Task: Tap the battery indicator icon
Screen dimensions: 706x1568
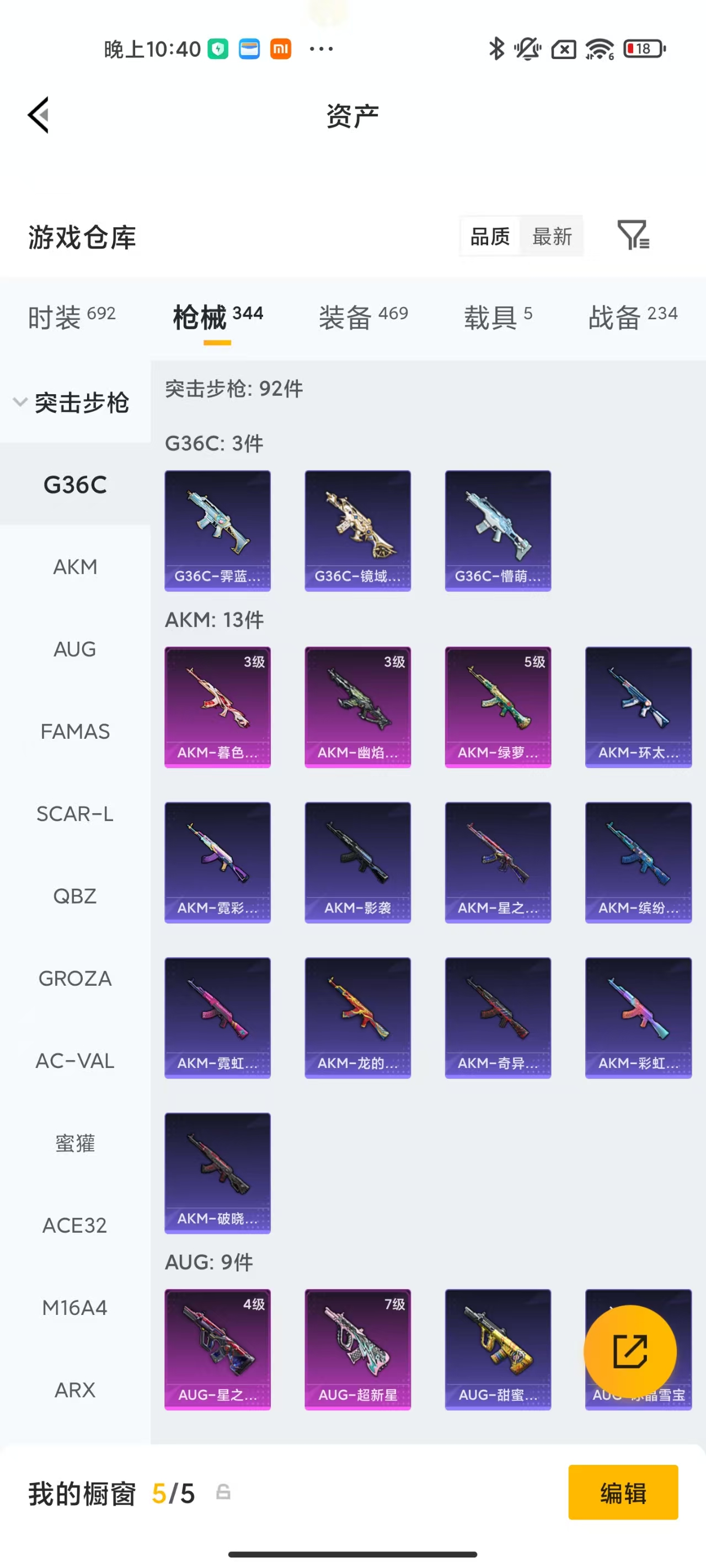Action: 644,49
